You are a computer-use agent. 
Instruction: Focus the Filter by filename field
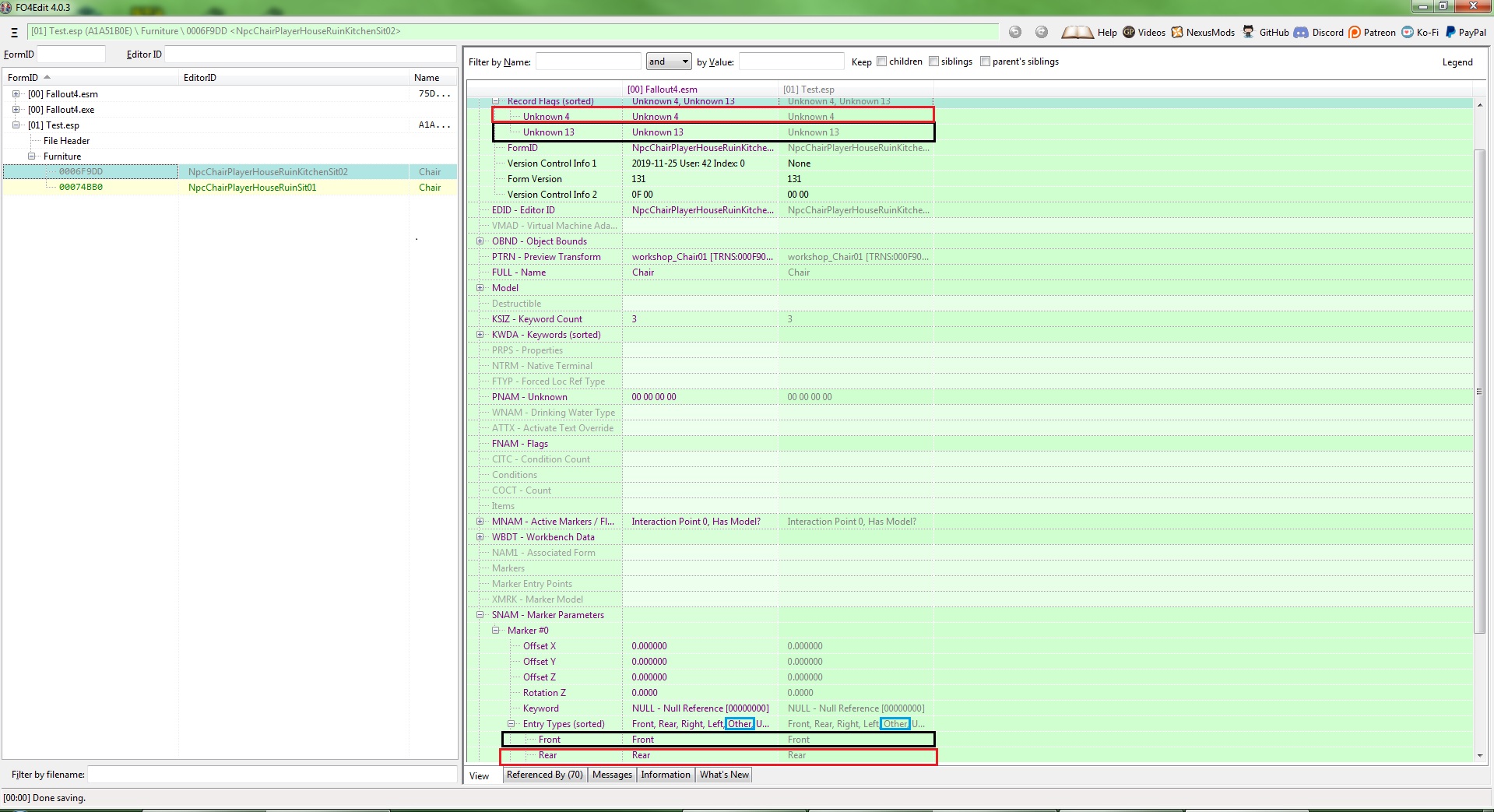tap(272, 775)
